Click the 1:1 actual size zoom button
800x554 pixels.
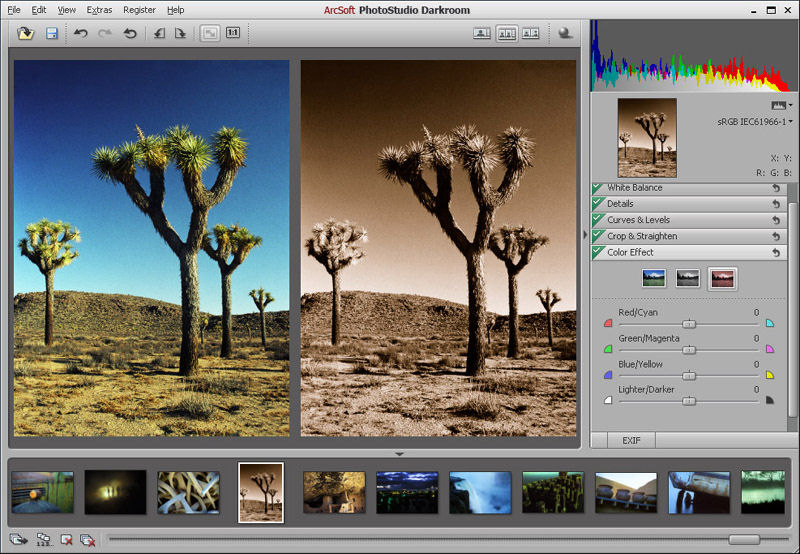232,33
